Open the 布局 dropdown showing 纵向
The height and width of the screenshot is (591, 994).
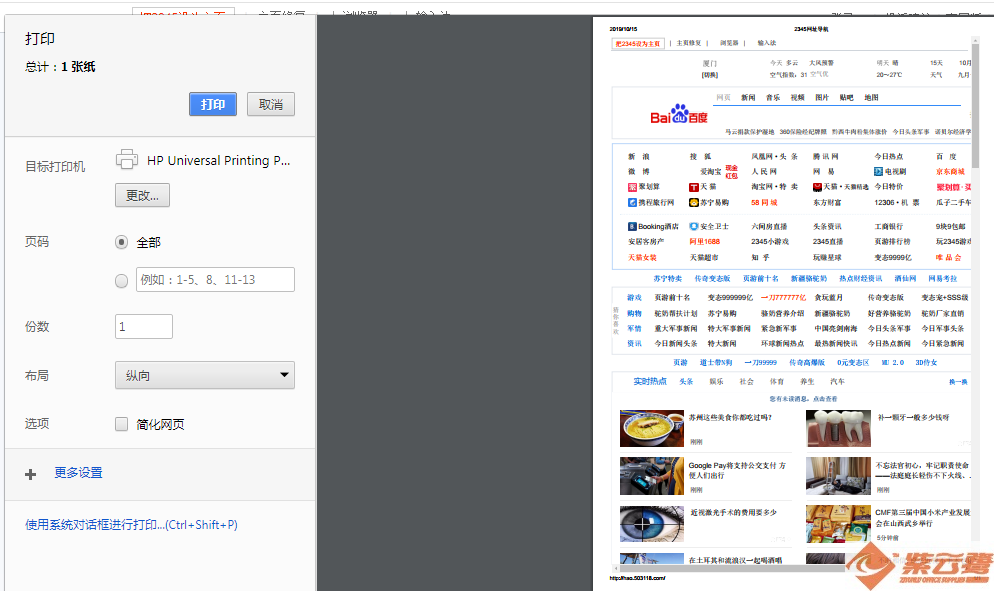click(204, 375)
